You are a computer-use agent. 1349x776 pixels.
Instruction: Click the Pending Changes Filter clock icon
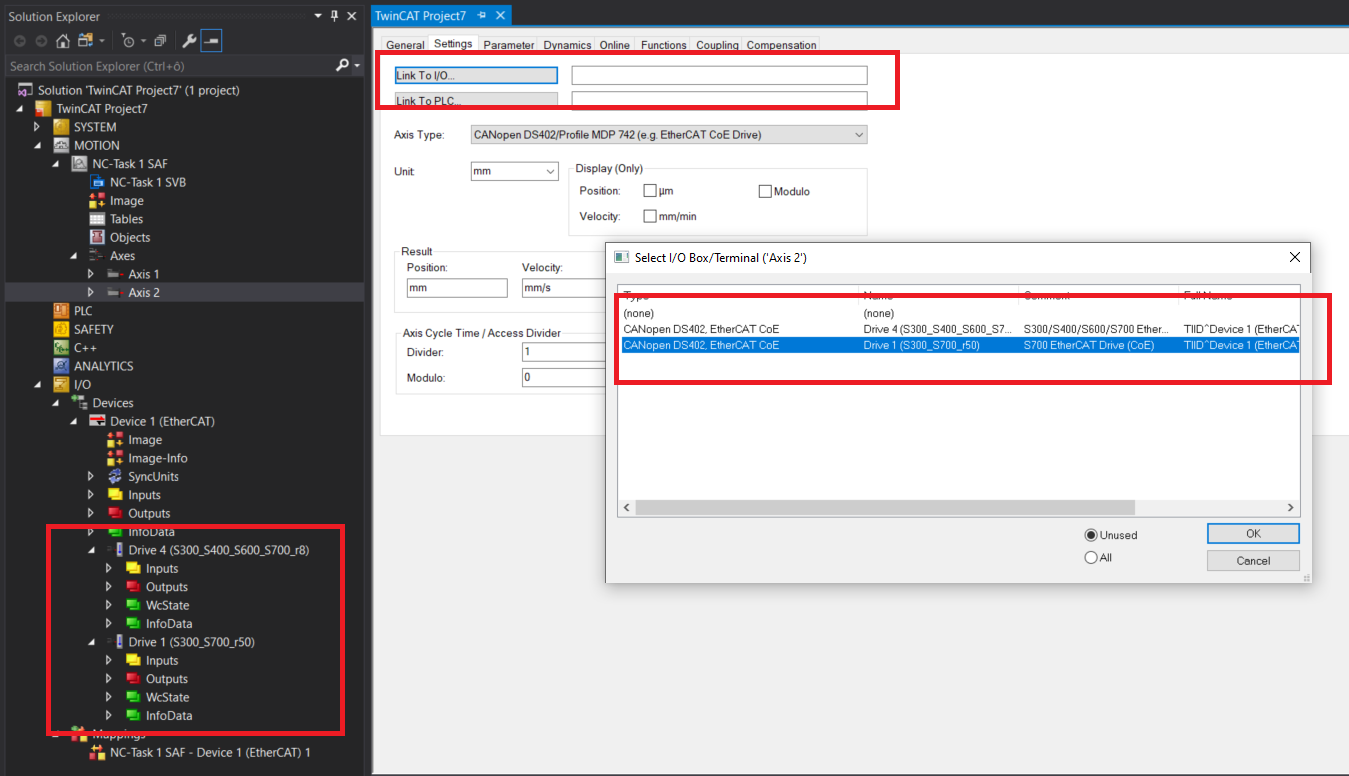tap(128, 41)
